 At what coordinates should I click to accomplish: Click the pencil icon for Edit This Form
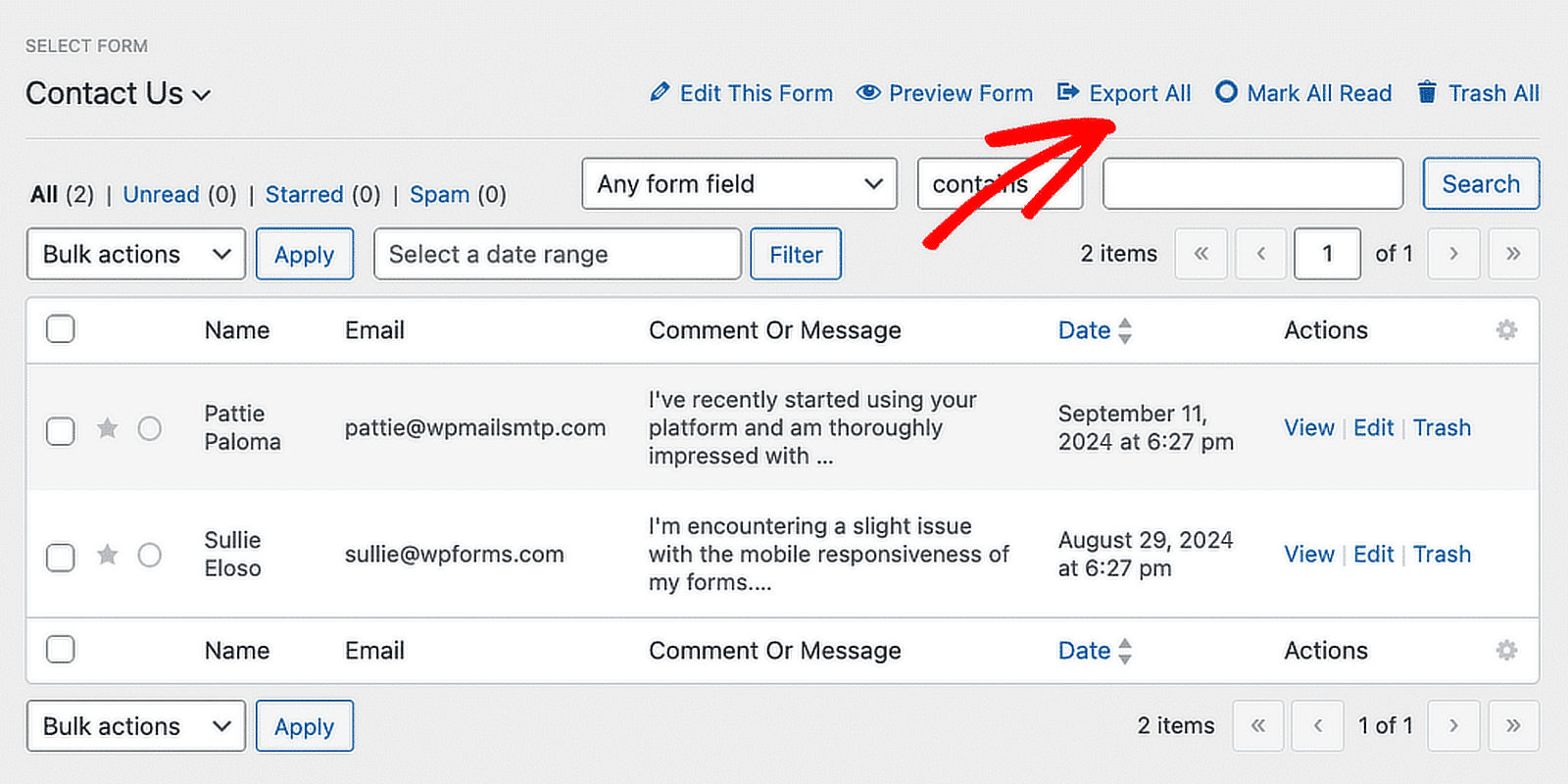(660, 92)
